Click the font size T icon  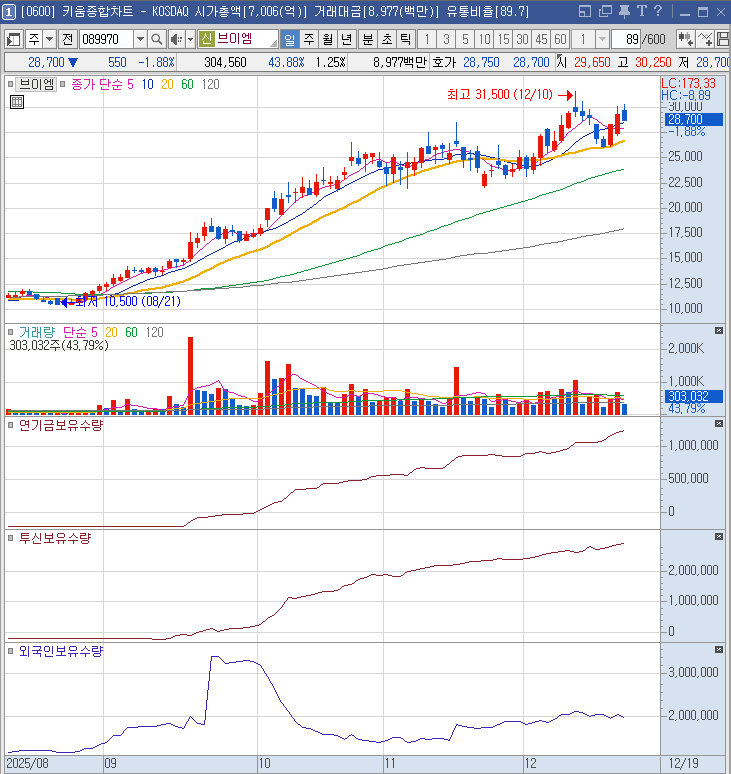(641, 11)
